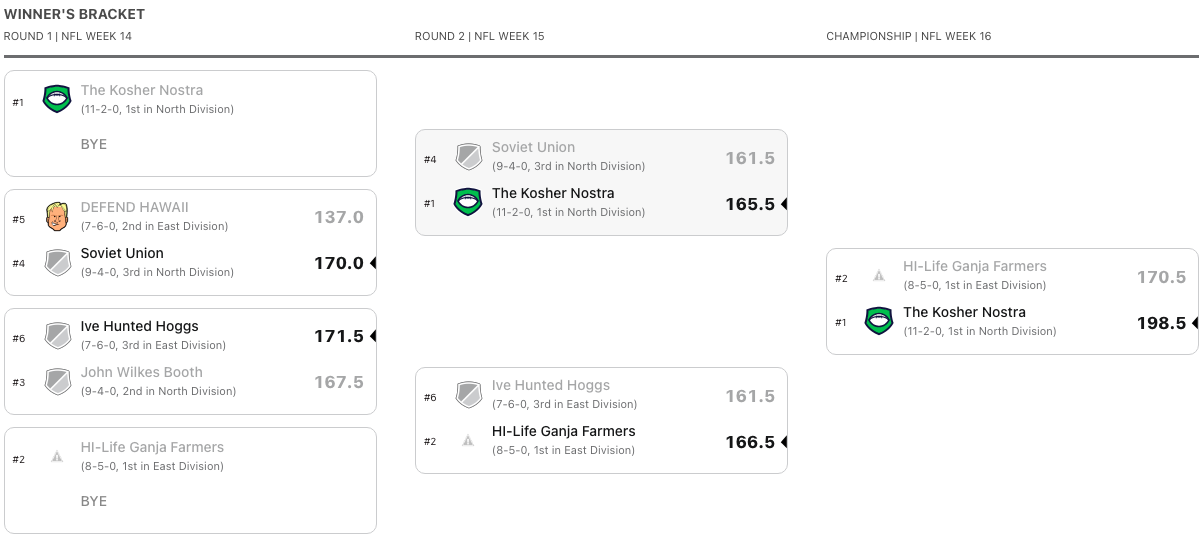Screen dimensions: 1202x538
Task: Click John Wilkes Booth shield icon
Action: click(x=57, y=382)
